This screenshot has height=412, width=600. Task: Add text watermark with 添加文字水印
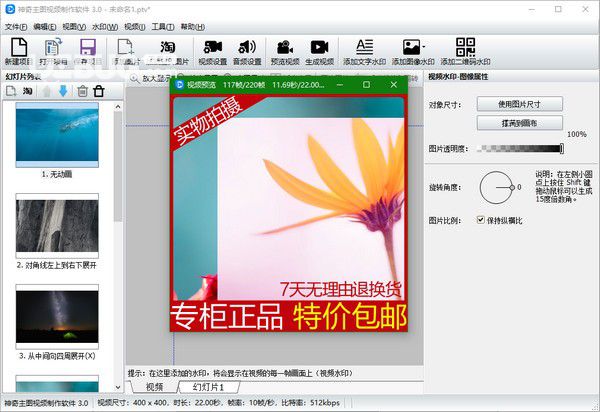click(x=364, y=52)
